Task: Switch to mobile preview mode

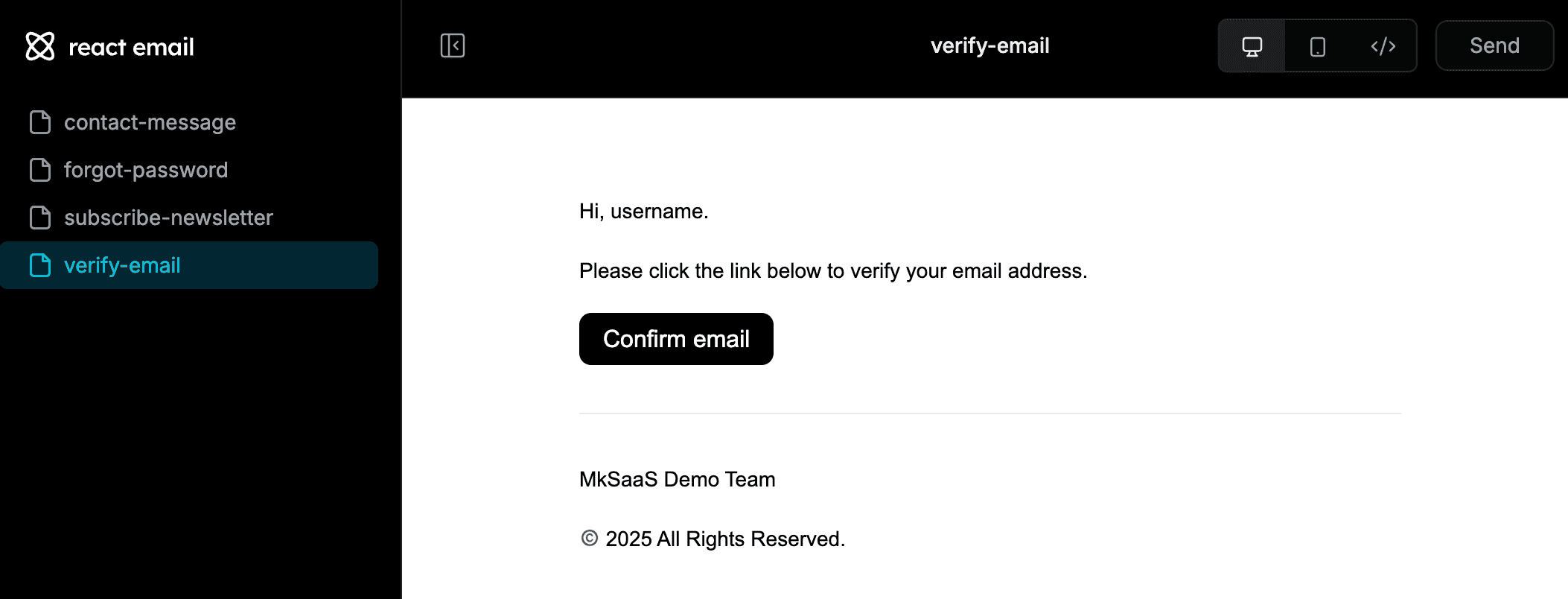Action: click(x=1317, y=46)
